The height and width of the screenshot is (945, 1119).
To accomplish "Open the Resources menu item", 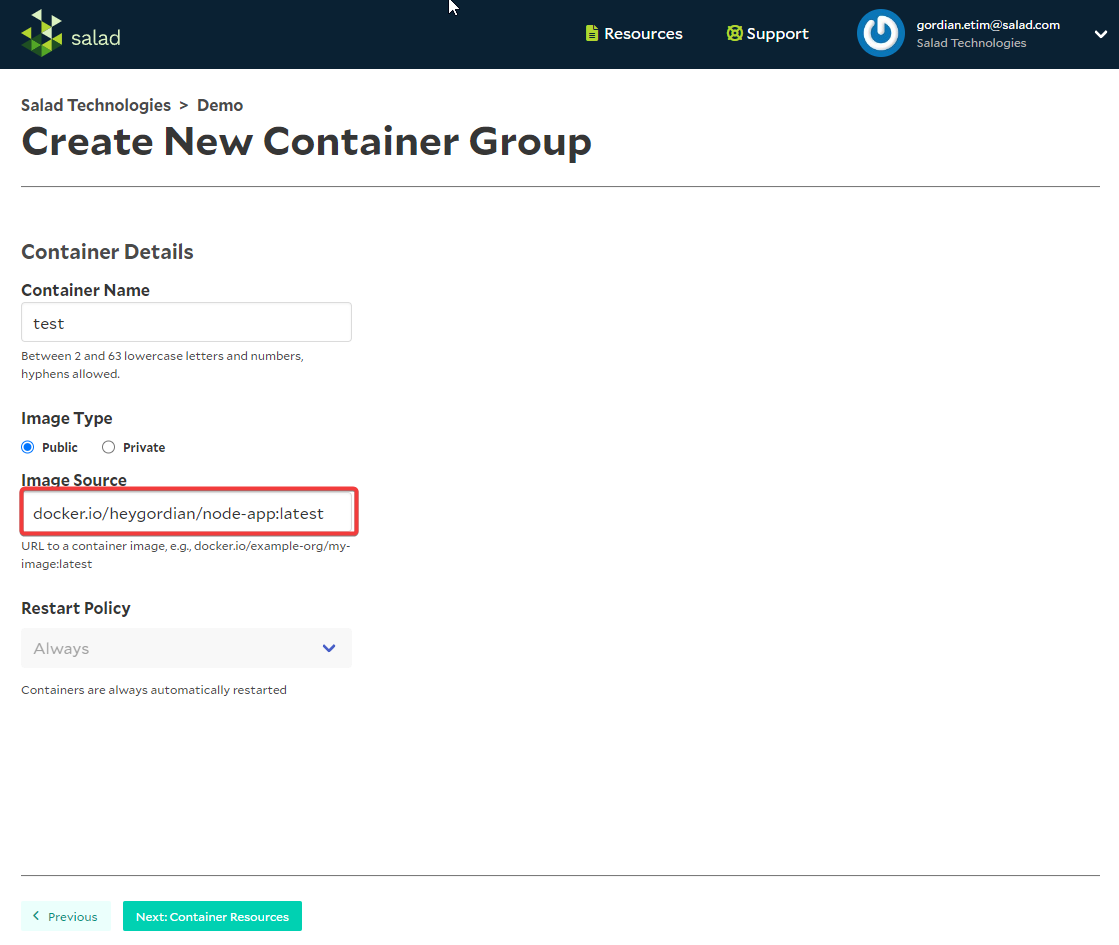I will pos(634,34).
